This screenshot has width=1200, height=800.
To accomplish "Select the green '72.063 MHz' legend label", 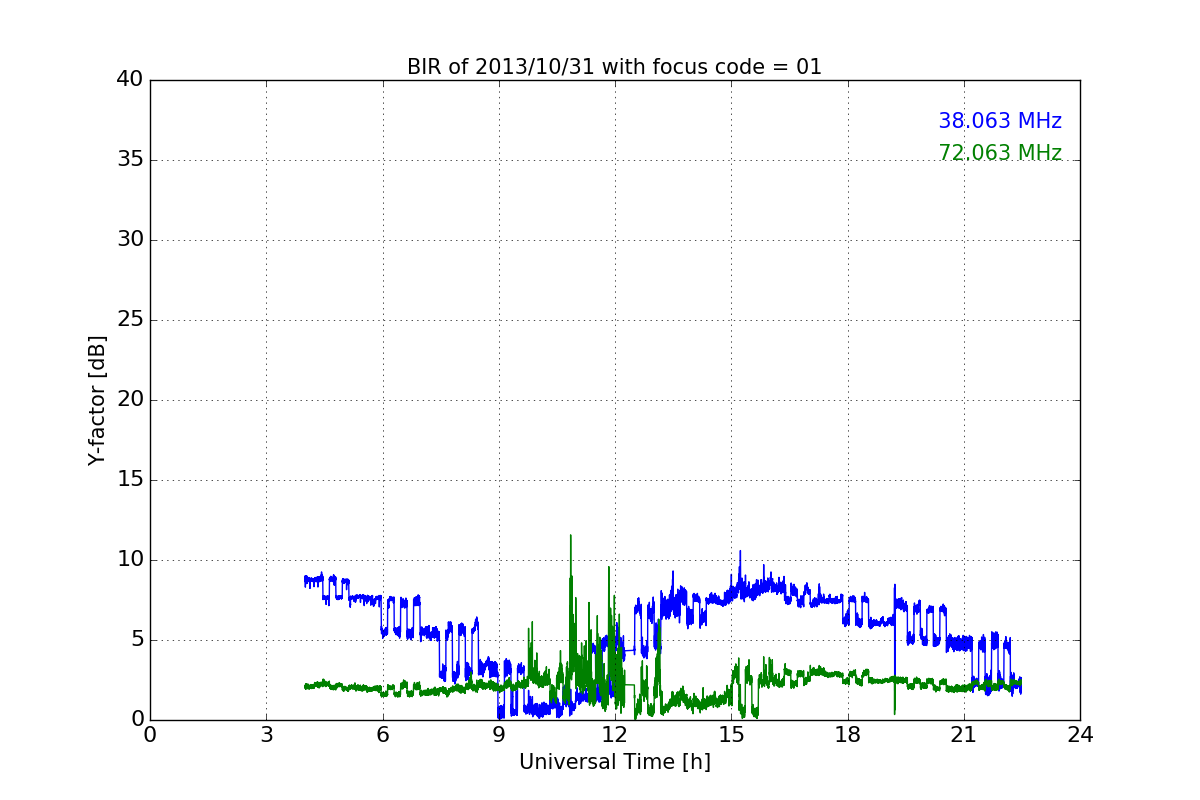I will 1000,153.
